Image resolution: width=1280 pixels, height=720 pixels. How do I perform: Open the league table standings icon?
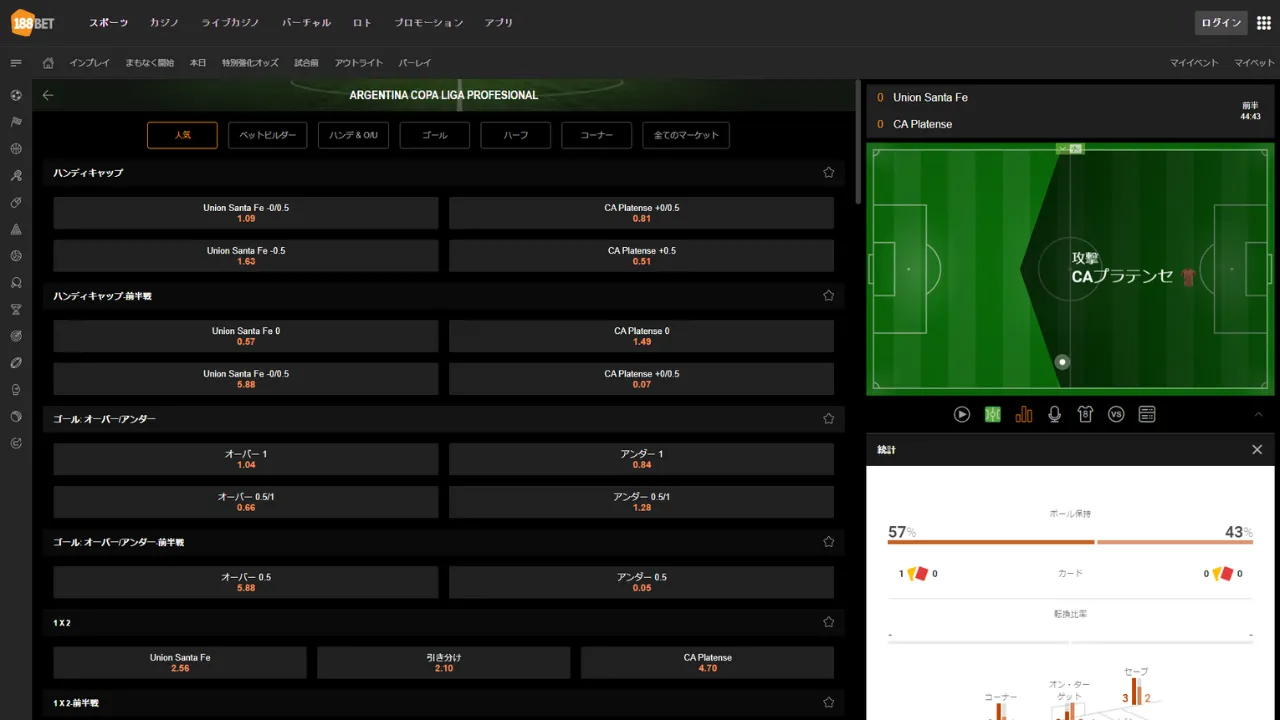pos(1147,414)
